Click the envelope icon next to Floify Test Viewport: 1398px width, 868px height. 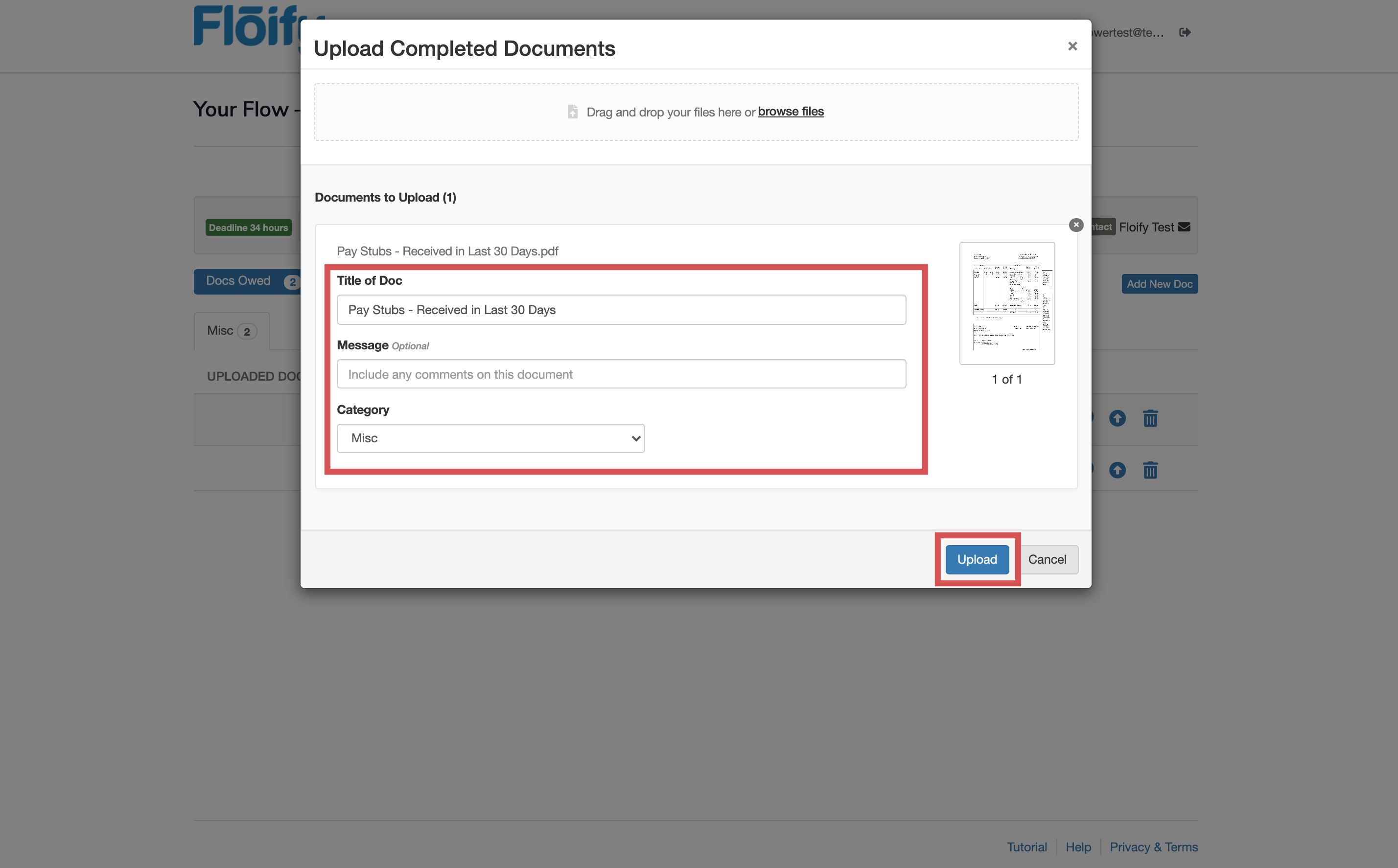click(x=1184, y=228)
